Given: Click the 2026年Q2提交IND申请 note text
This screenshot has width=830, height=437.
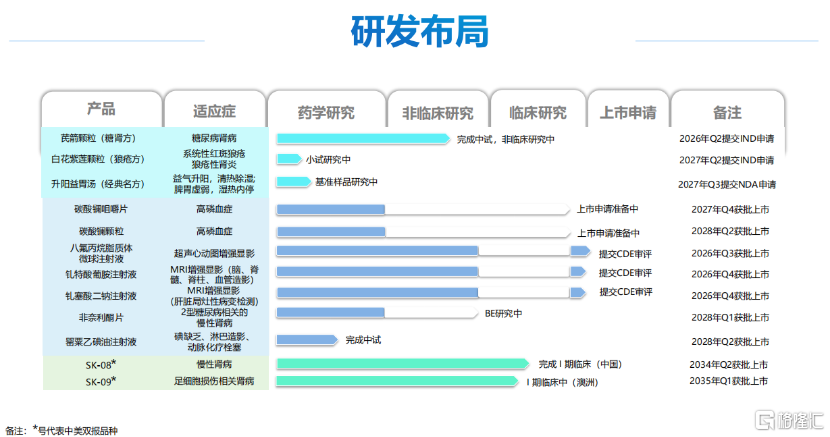Looking at the screenshot, I should (x=726, y=138).
